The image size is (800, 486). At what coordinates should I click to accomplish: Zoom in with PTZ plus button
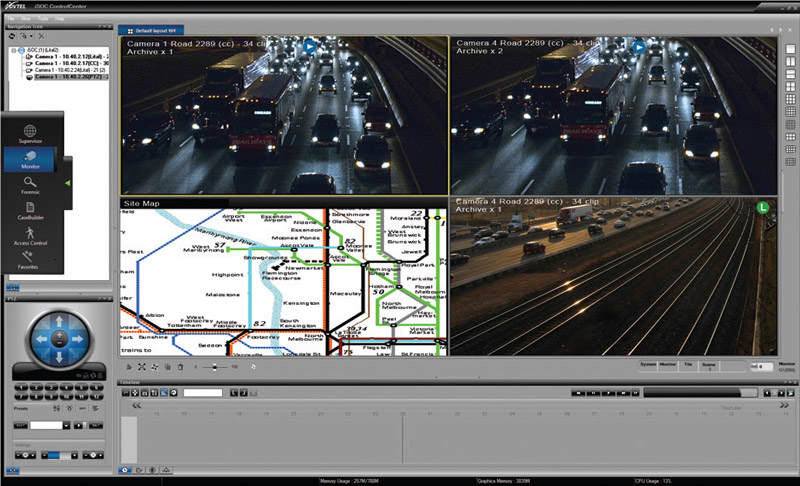click(59, 335)
